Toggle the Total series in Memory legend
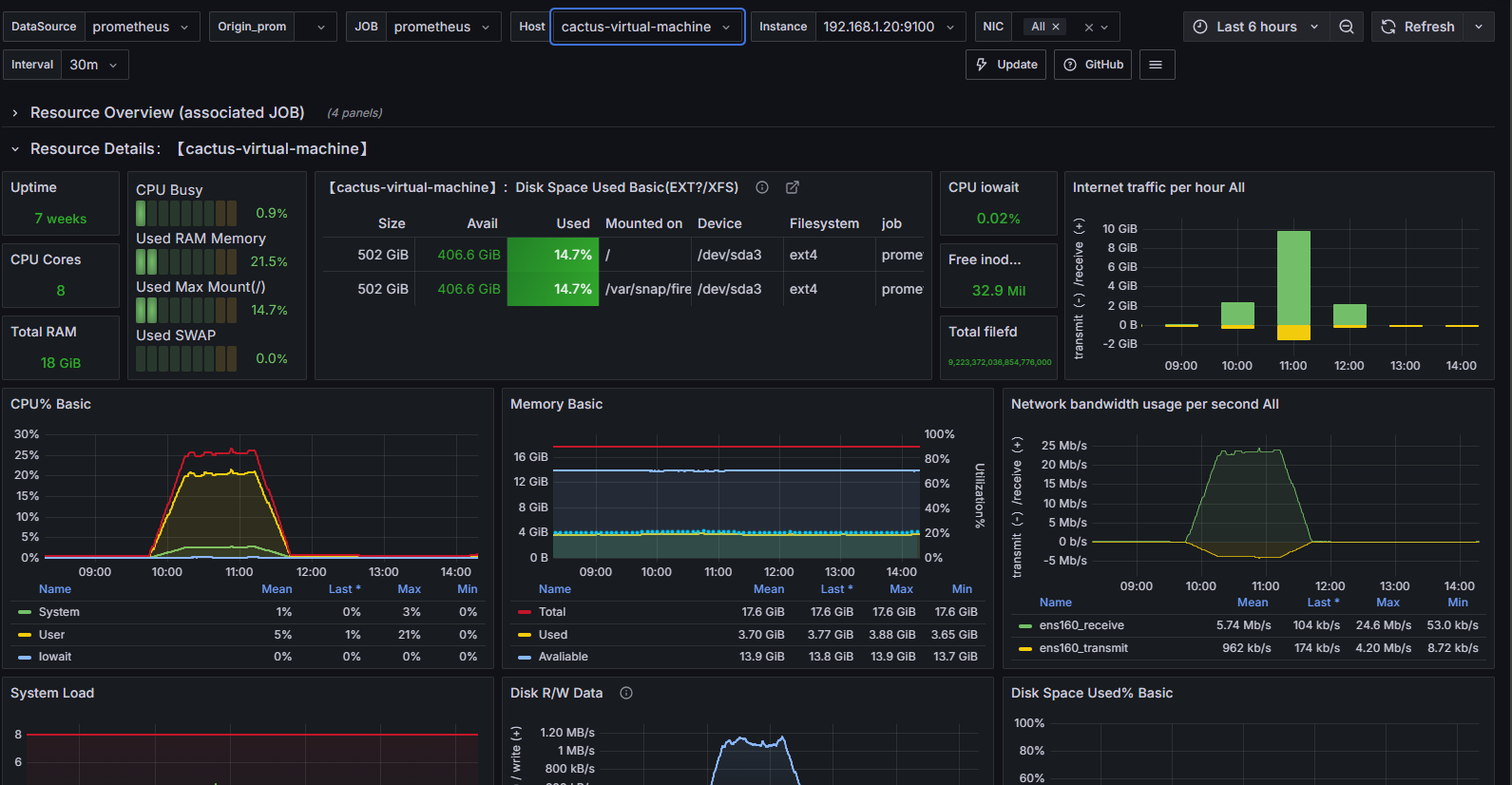Viewport: 1512px width, 785px height. (552, 612)
